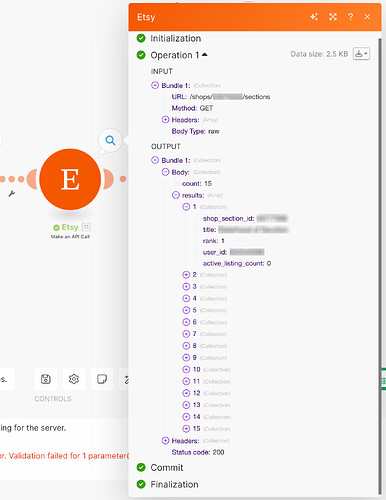Screen dimensions: 386x500
Task: Expand result item 10
Action: tap(186, 369)
